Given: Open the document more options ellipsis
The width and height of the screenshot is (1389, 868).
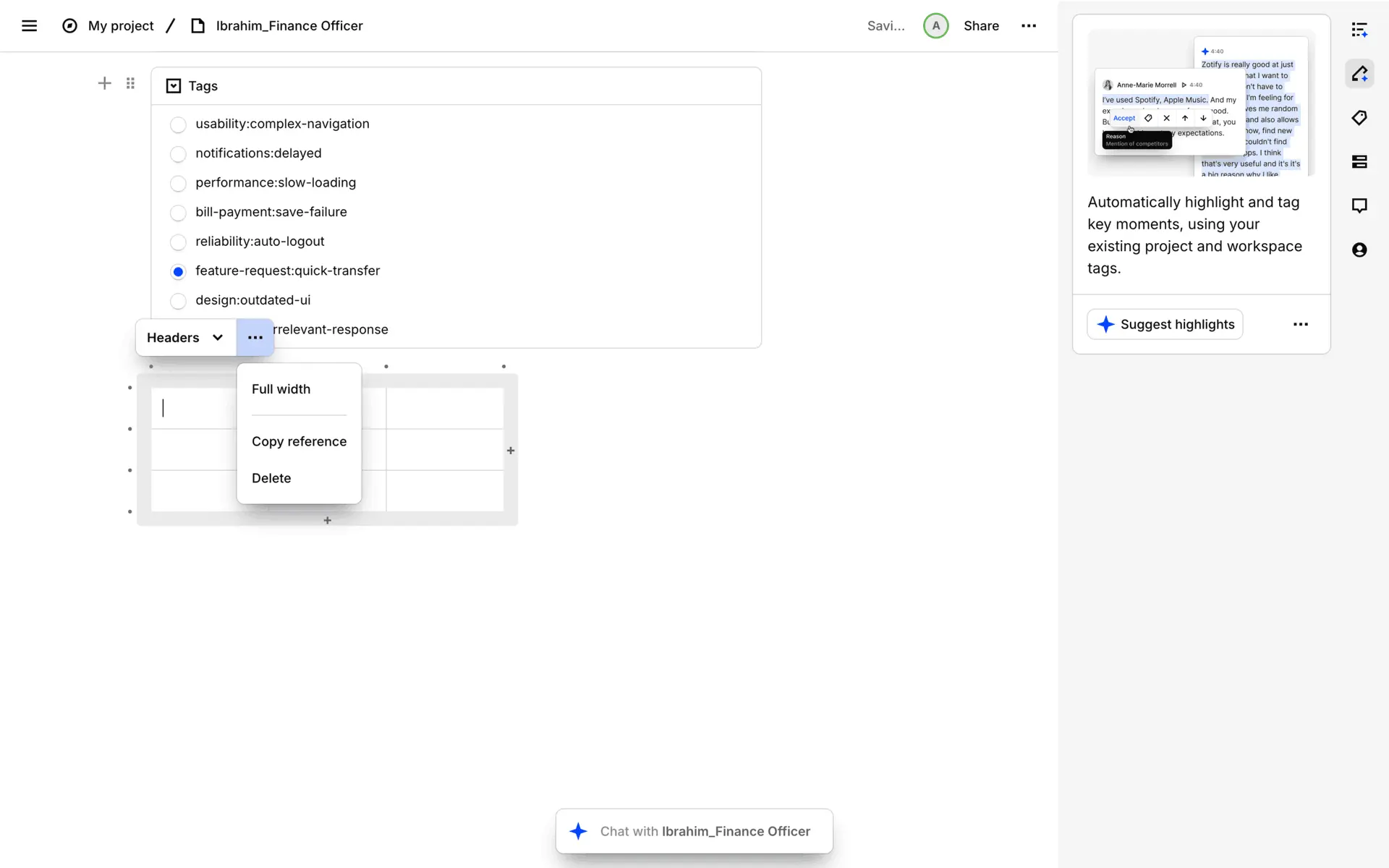Looking at the screenshot, I should (1028, 26).
